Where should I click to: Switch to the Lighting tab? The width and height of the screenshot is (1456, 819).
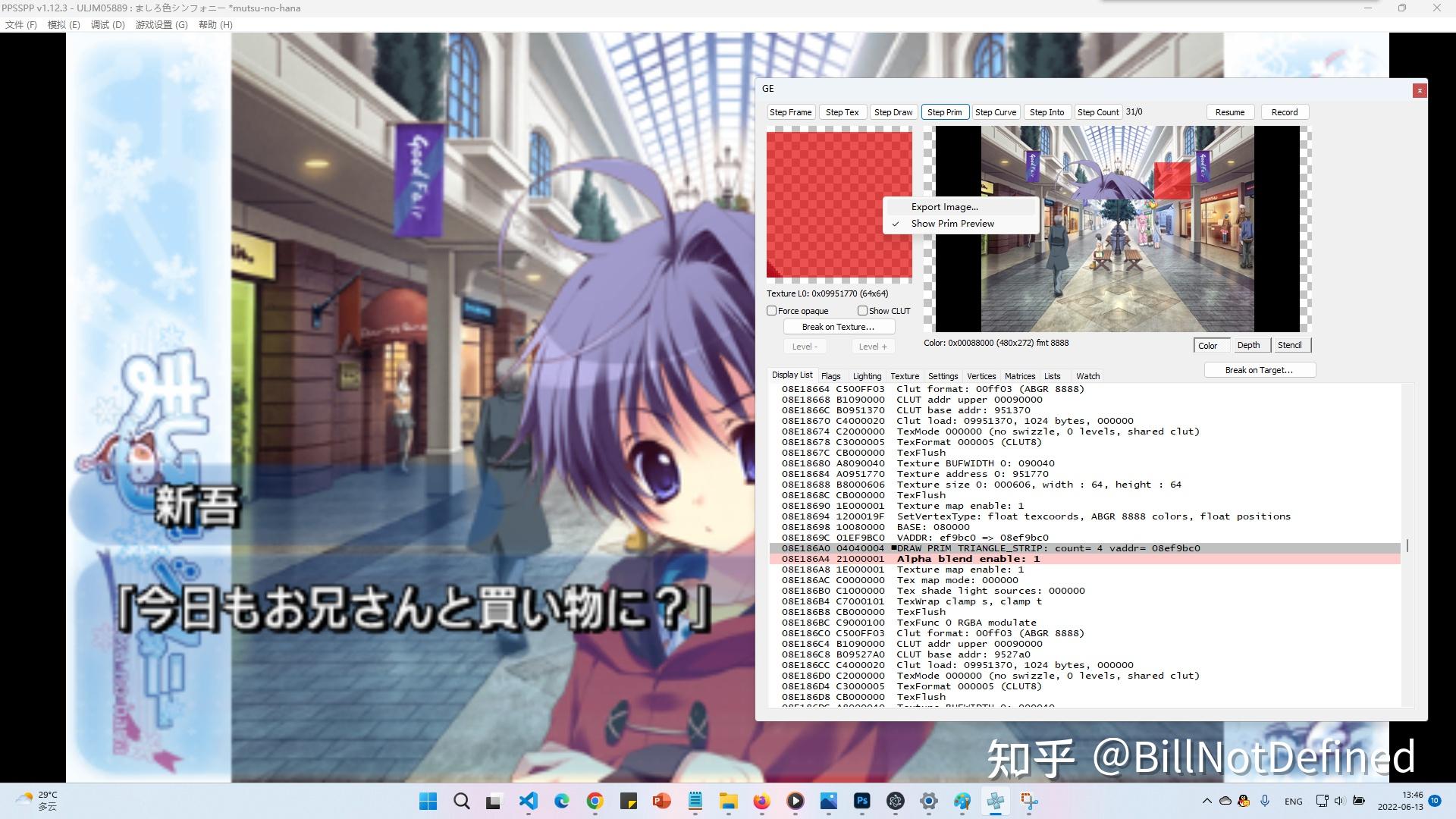coord(867,376)
